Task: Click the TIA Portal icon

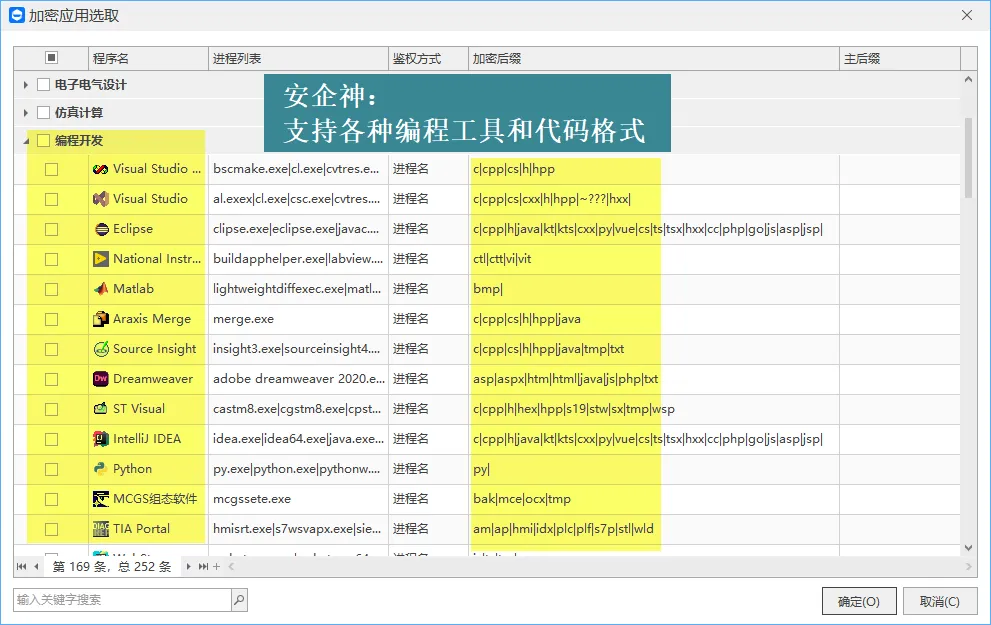Action: pos(100,529)
